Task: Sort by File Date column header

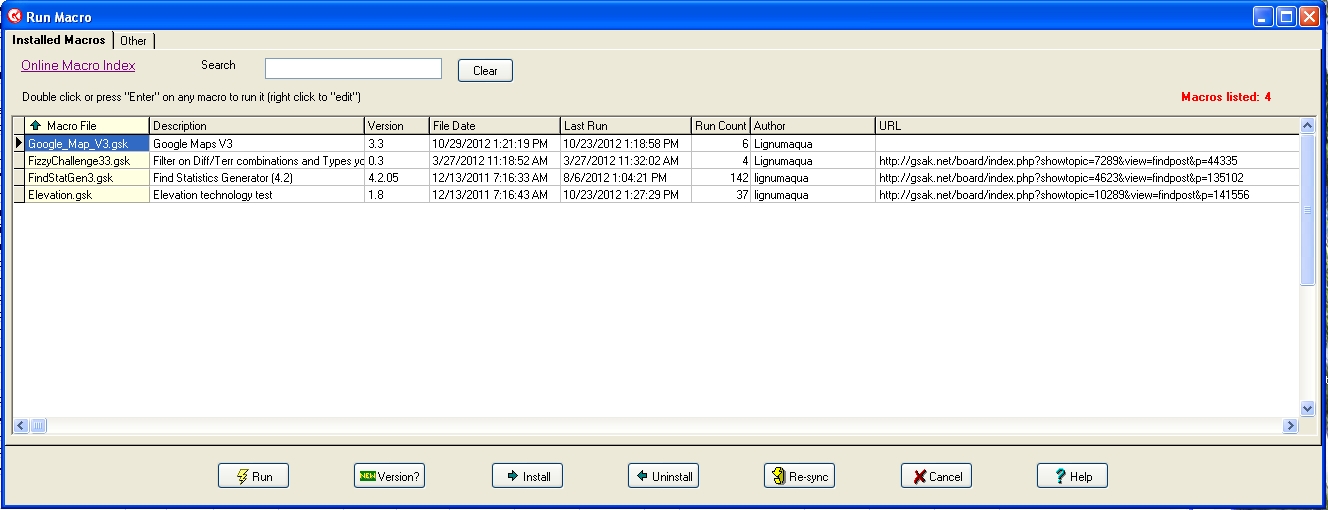Action: [495, 125]
